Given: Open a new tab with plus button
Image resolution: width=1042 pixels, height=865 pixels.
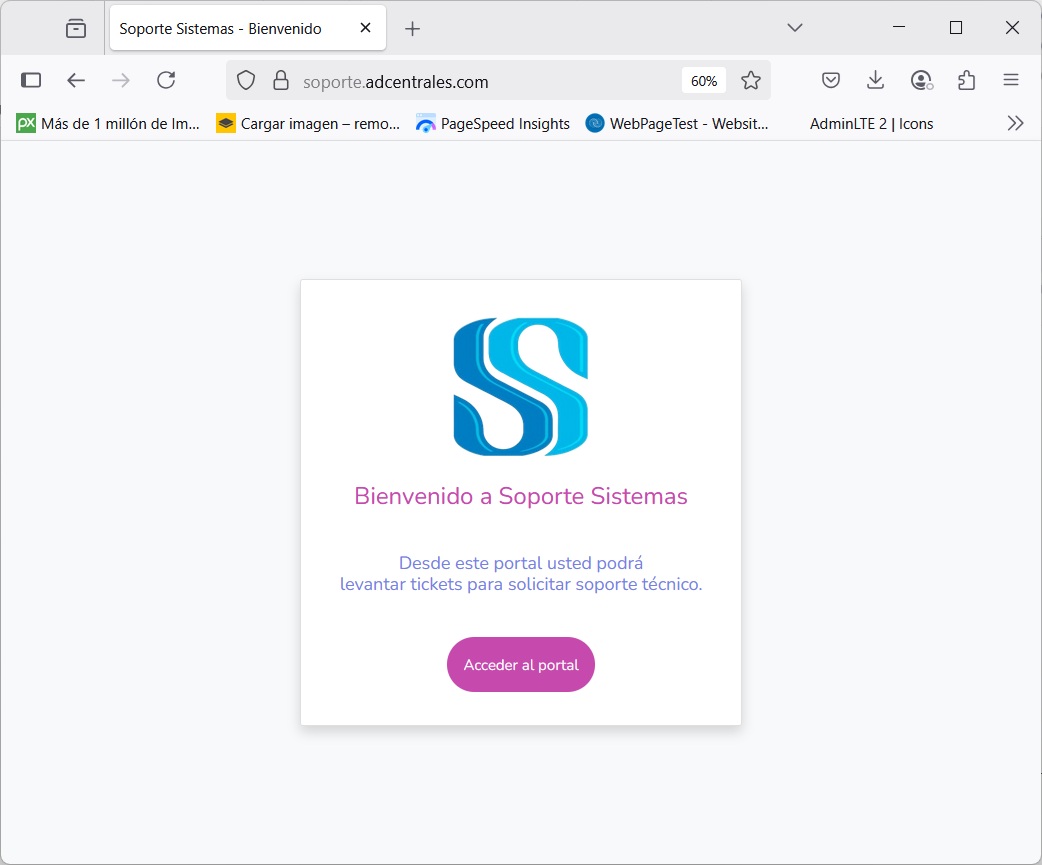Looking at the screenshot, I should 412,29.
